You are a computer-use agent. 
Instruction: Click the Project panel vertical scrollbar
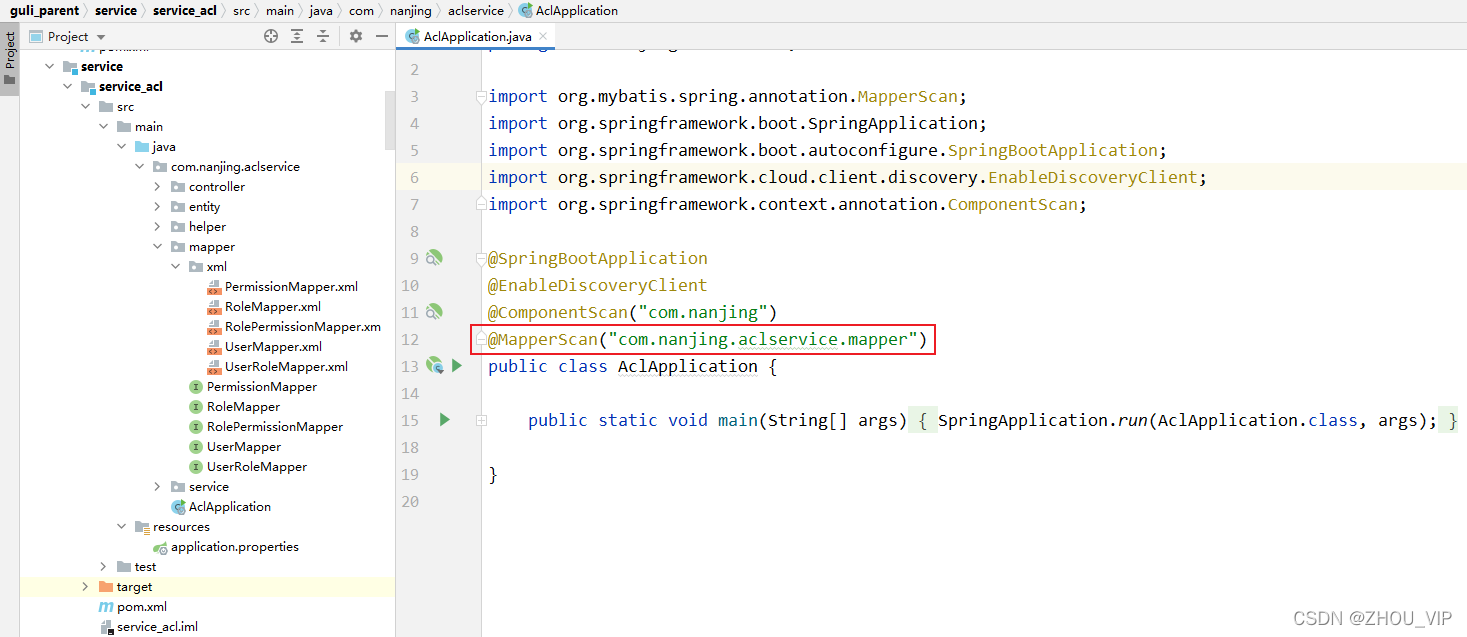click(x=390, y=120)
